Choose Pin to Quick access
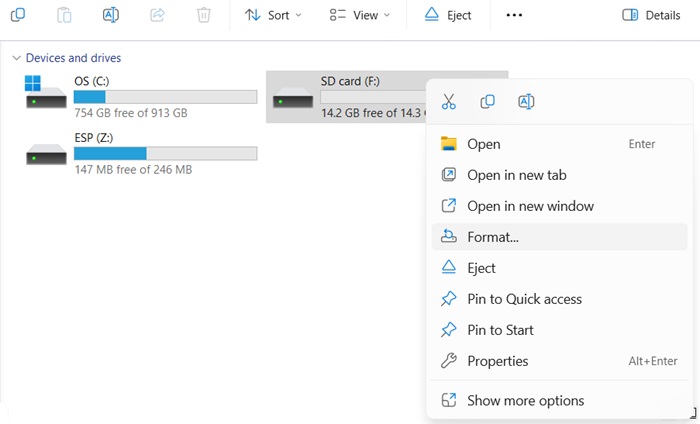 click(559, 299)
